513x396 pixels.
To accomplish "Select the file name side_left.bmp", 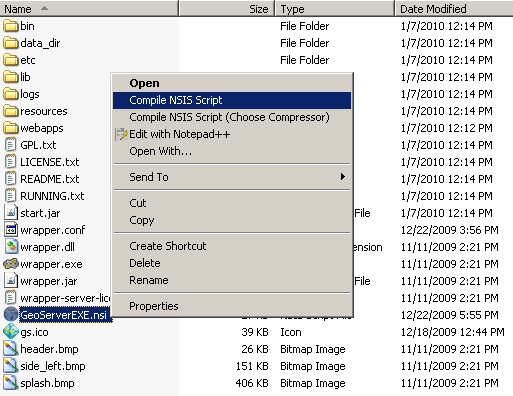I will coord(53,366).
